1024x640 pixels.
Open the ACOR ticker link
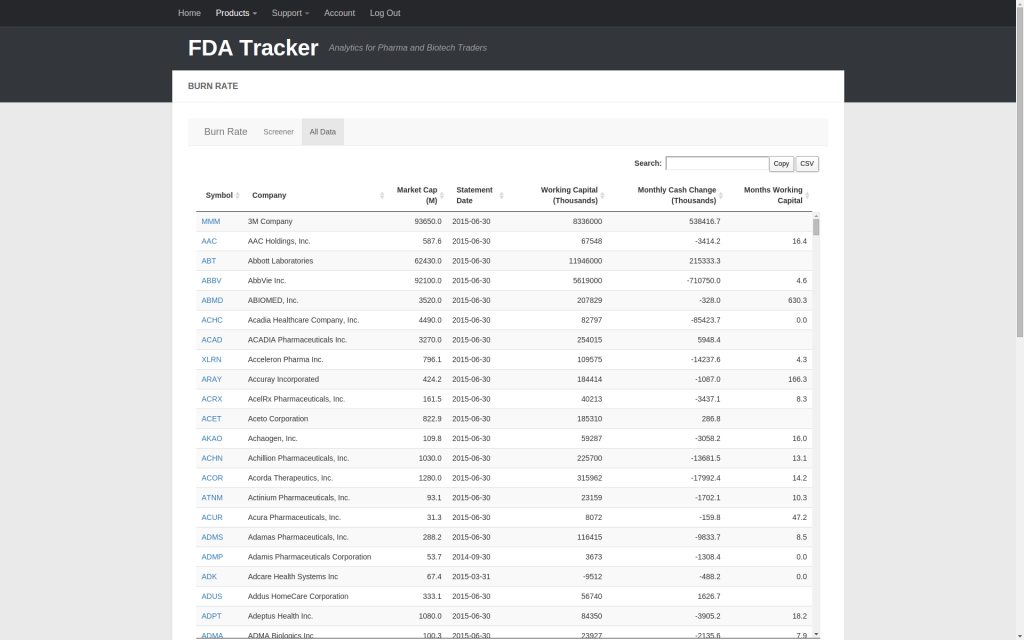212,478
